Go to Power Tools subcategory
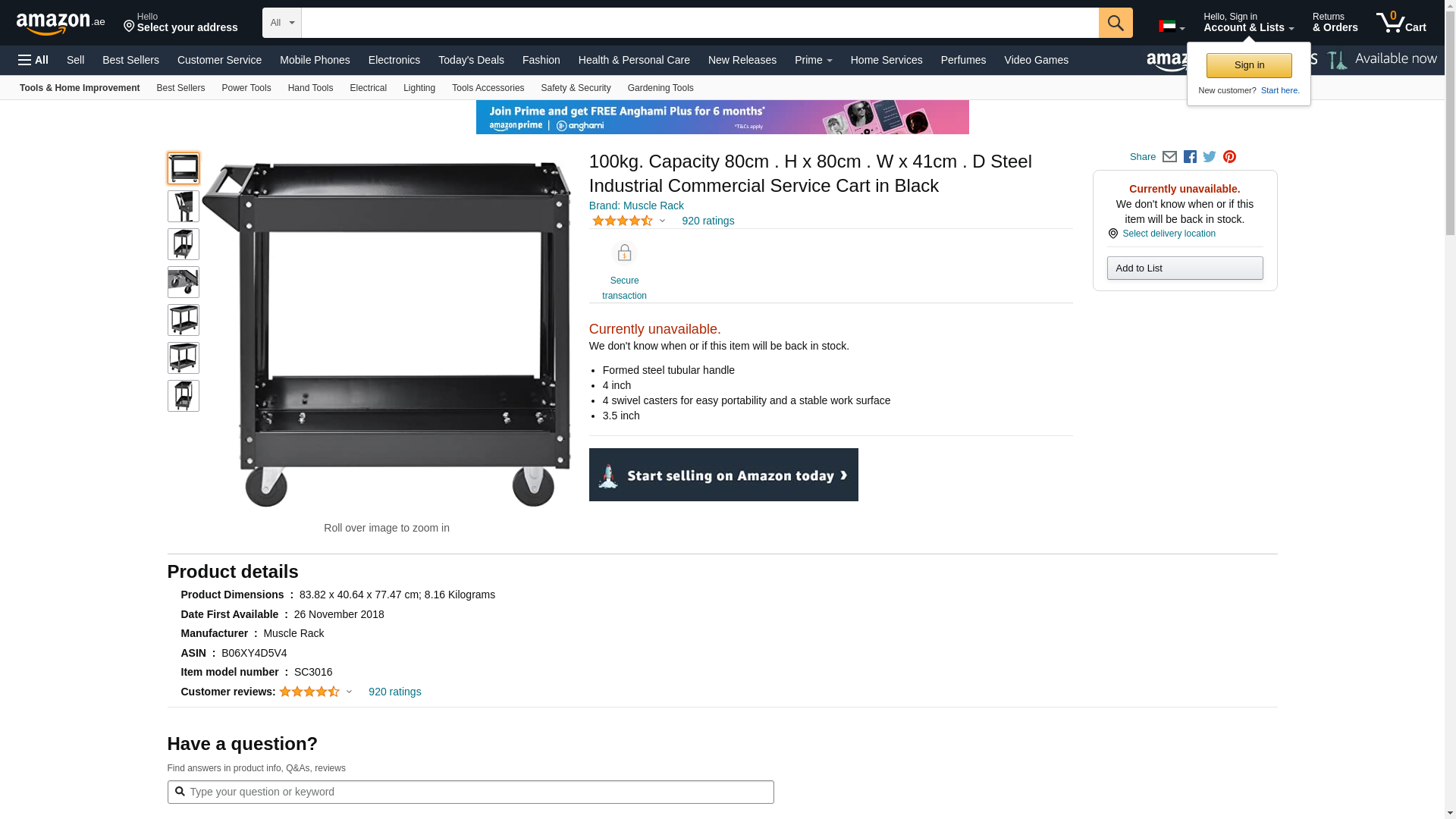 tap(246, 88)
